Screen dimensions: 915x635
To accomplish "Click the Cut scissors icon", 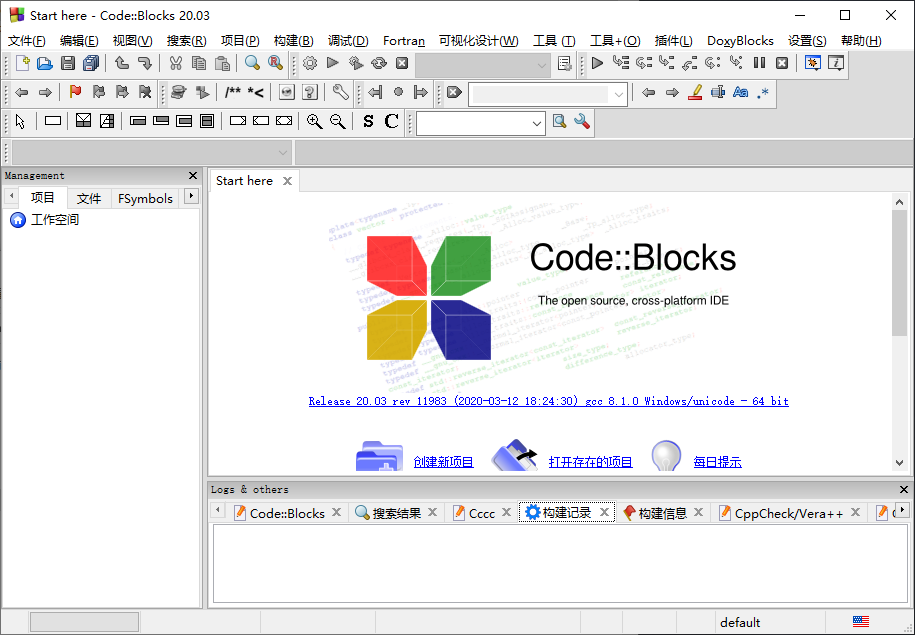I will tap(175, 63).
